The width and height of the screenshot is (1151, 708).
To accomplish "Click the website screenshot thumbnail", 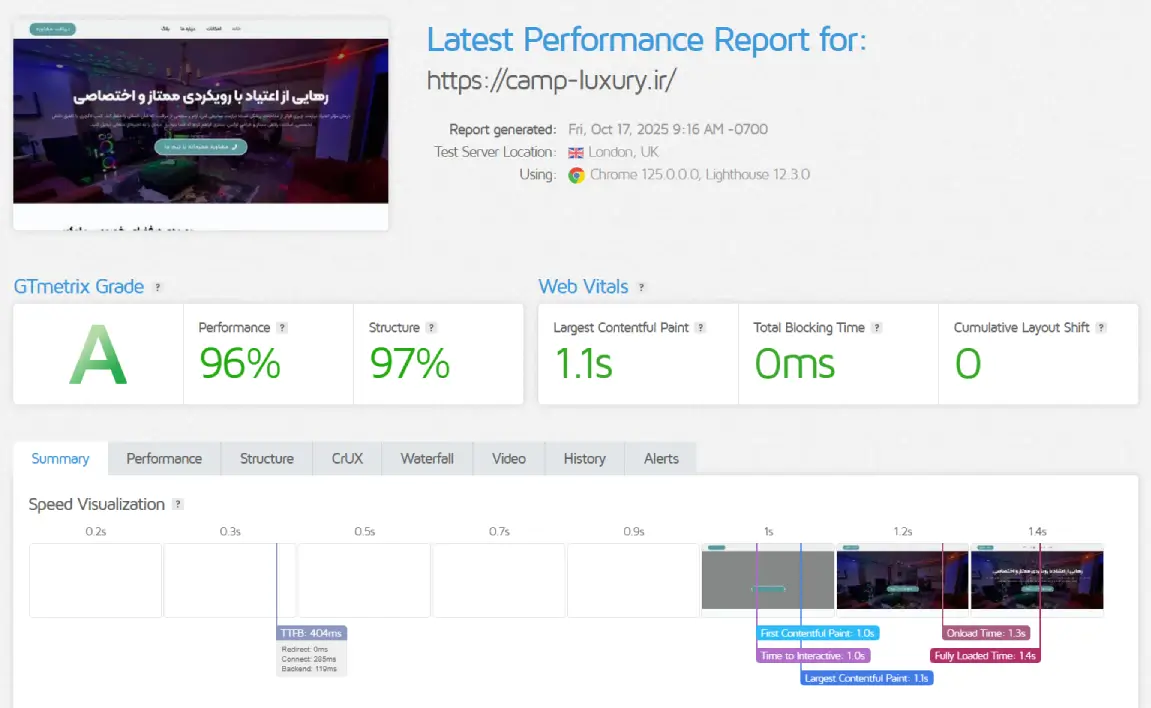I will coord(200,124).
